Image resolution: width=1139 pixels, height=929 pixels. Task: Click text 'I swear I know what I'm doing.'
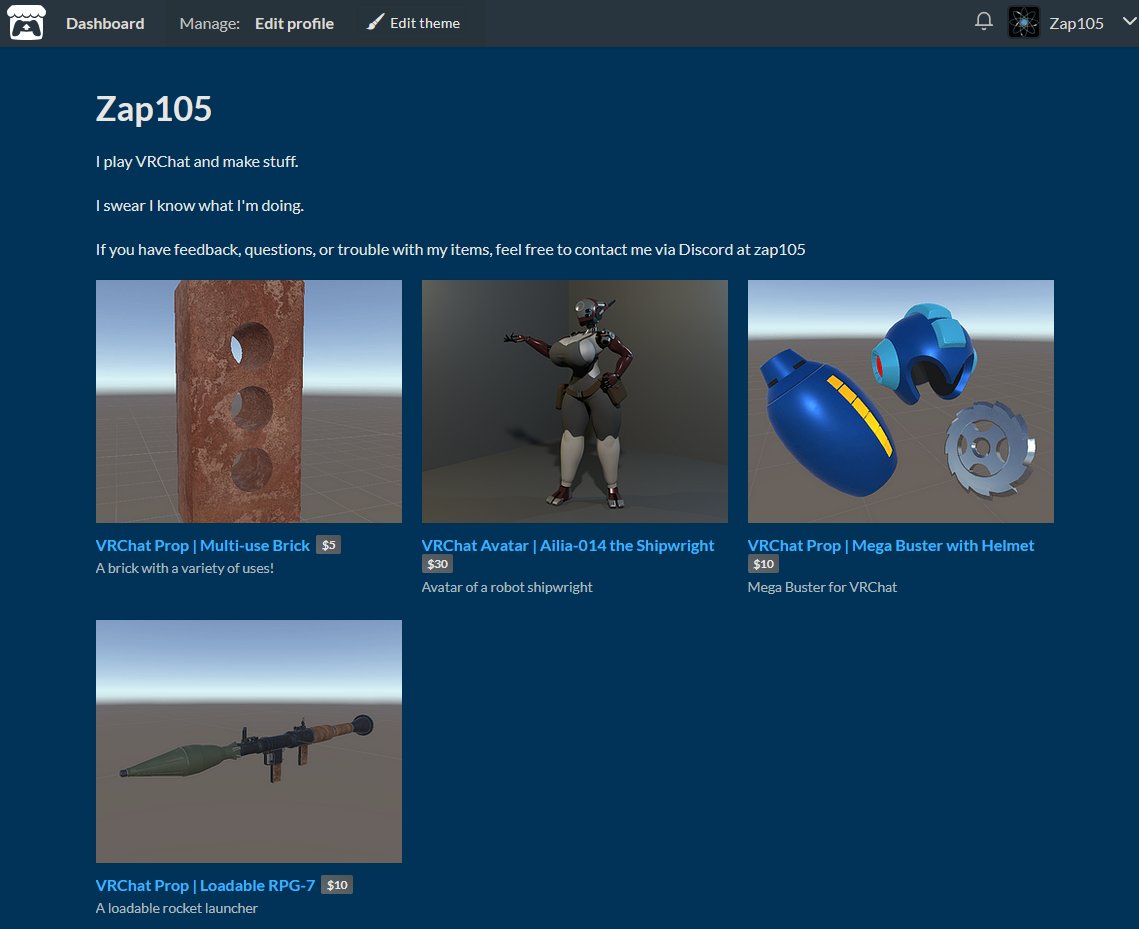click(x=200, y=206)
